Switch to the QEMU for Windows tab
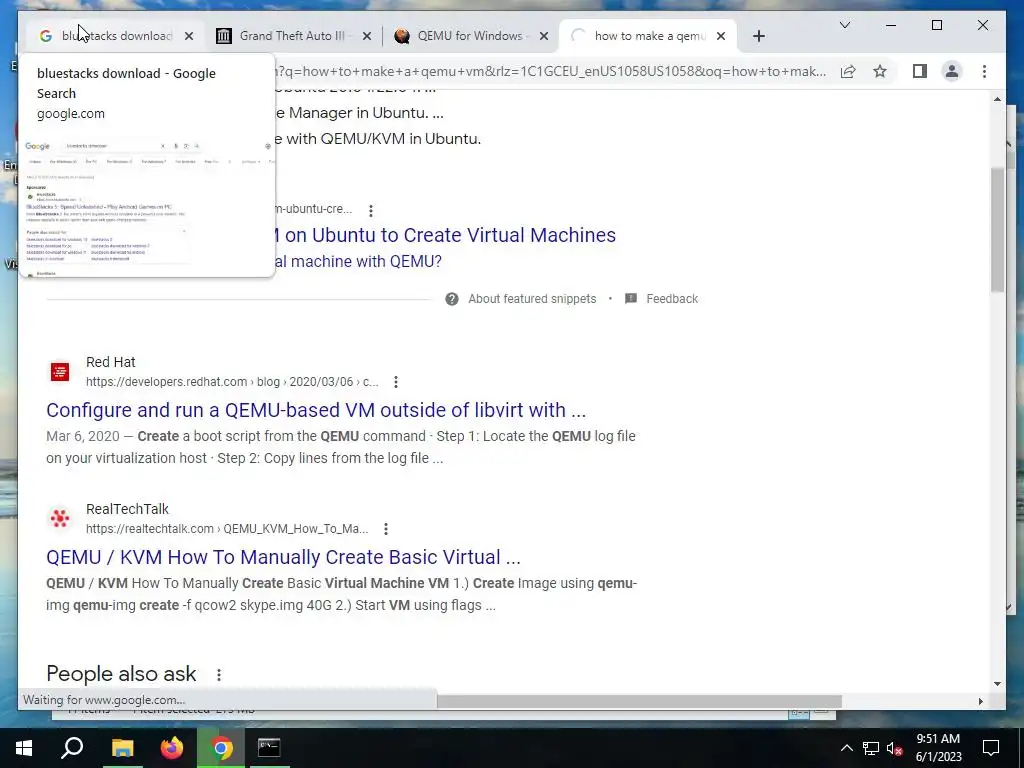 tap(470, 36)
